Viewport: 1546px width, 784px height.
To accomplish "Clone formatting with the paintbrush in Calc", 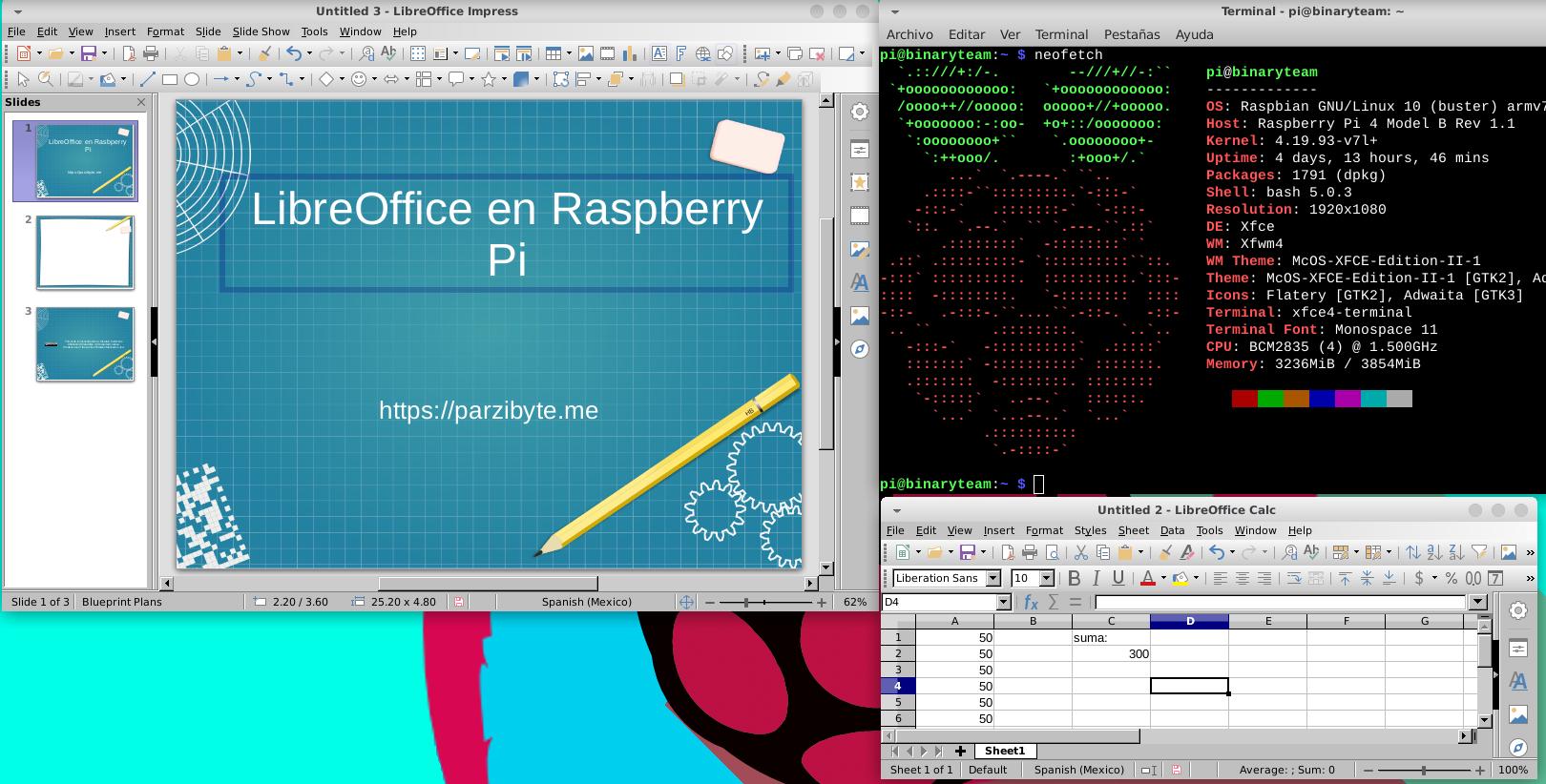I will (1164, 552).
